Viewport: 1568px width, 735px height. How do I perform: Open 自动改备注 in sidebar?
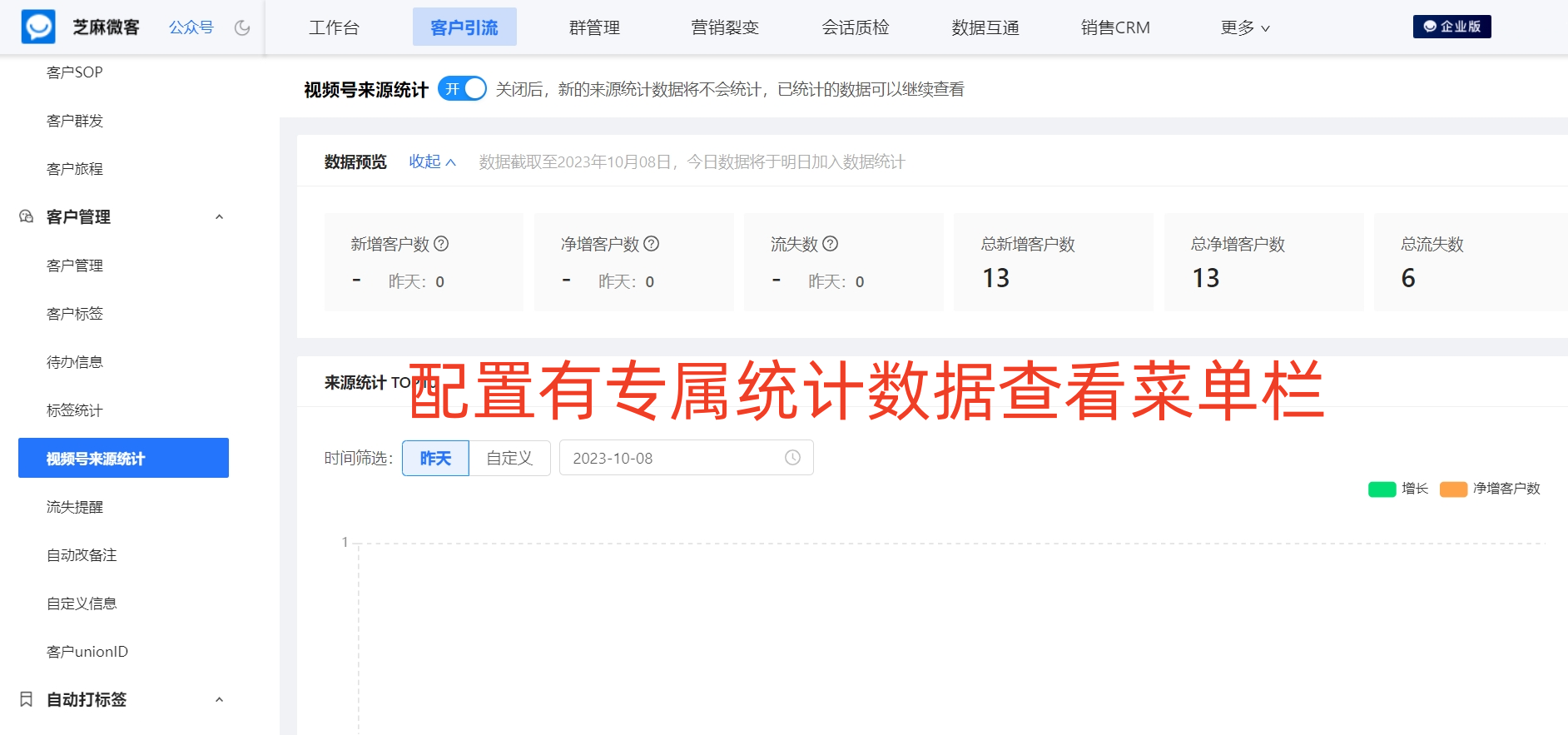(x=82, y=555)
